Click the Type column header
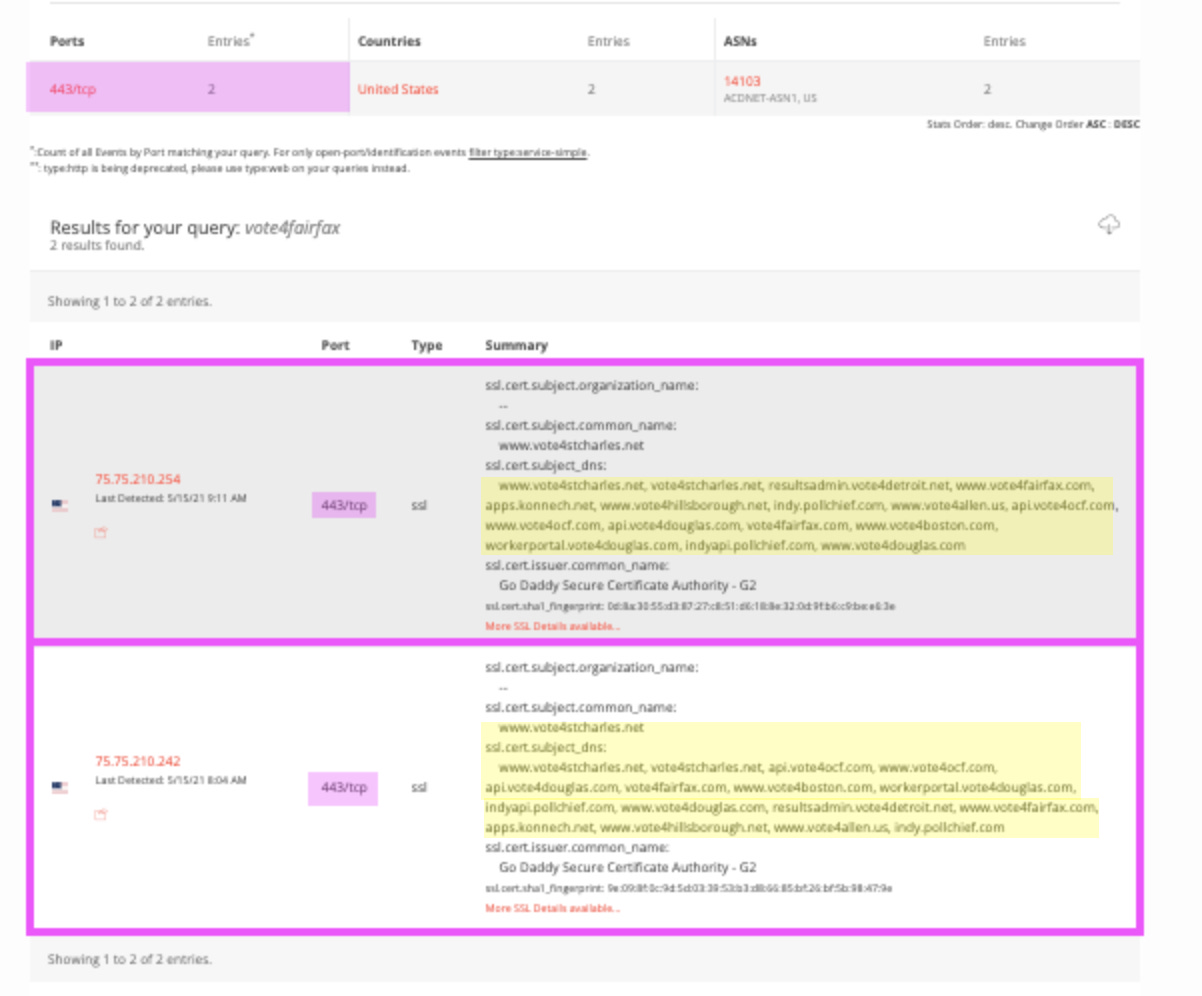Viewport: 1202px width, 996px height. click(x=426, y=345)
